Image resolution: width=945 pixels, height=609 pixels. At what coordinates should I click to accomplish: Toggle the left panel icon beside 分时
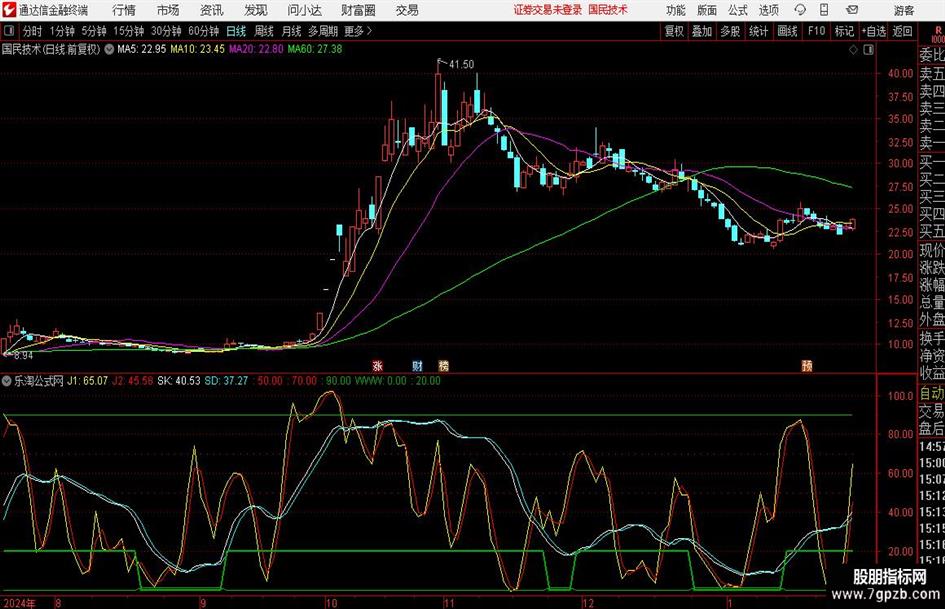point(9,31)
